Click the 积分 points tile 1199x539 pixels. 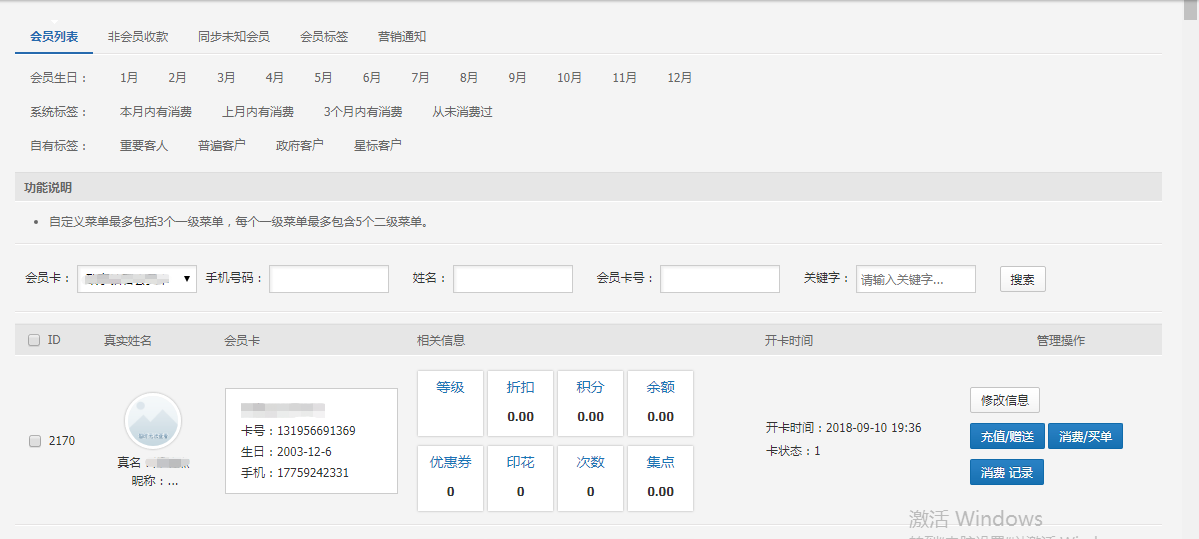[x=590, y=403]
